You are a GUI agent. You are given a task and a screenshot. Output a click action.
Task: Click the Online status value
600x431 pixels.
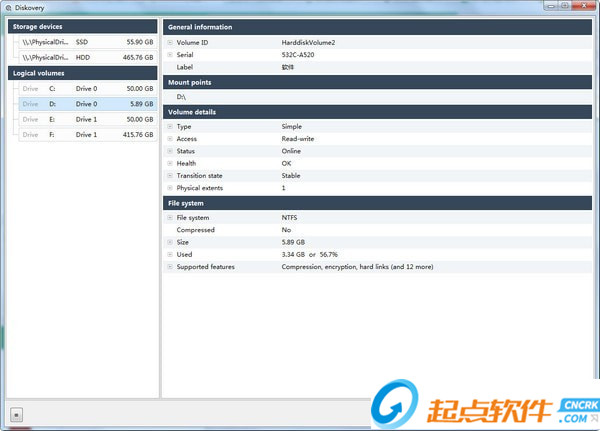pyautogui.click(x=291, y=151)
